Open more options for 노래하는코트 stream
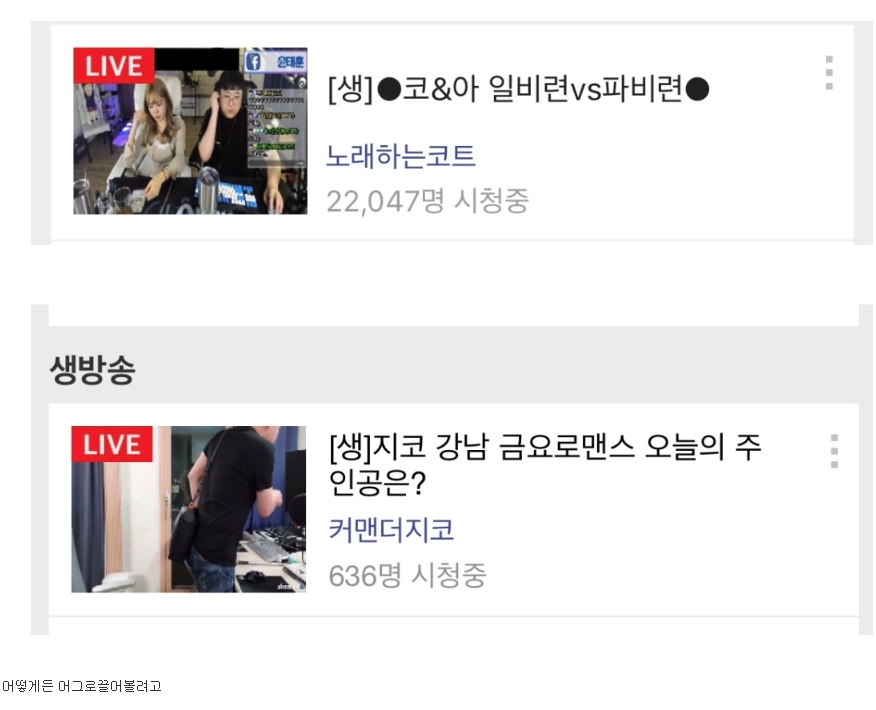Viewport: 876px width, 710px height. [829, 73]
